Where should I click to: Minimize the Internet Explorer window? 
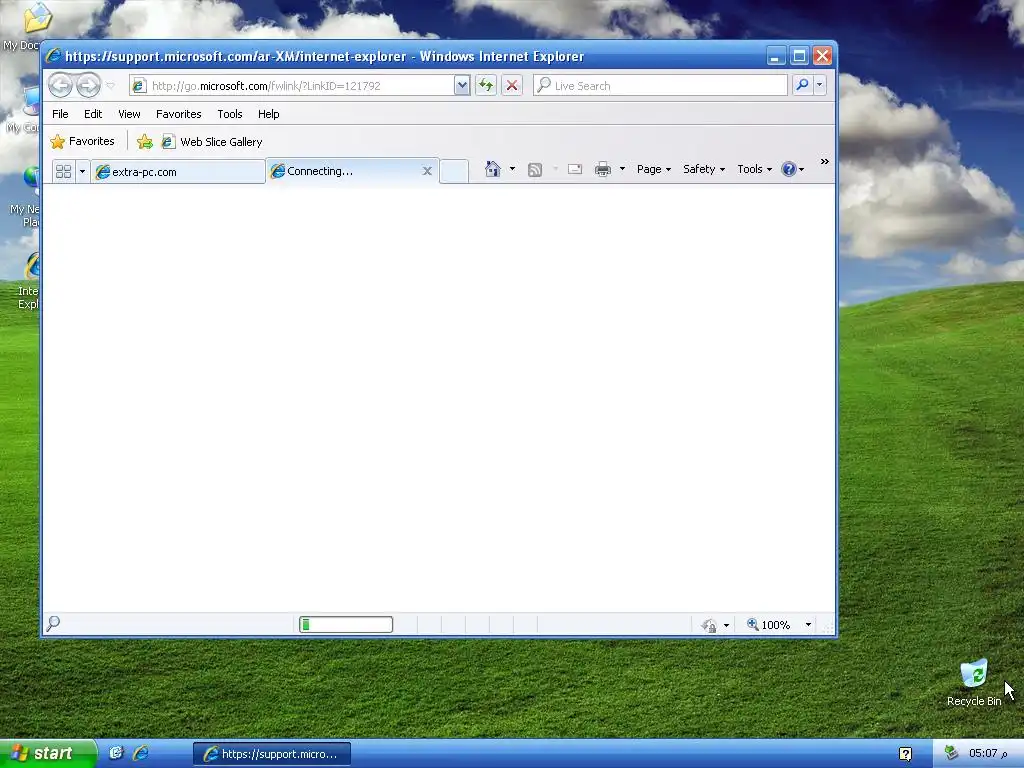coord(775,56)
